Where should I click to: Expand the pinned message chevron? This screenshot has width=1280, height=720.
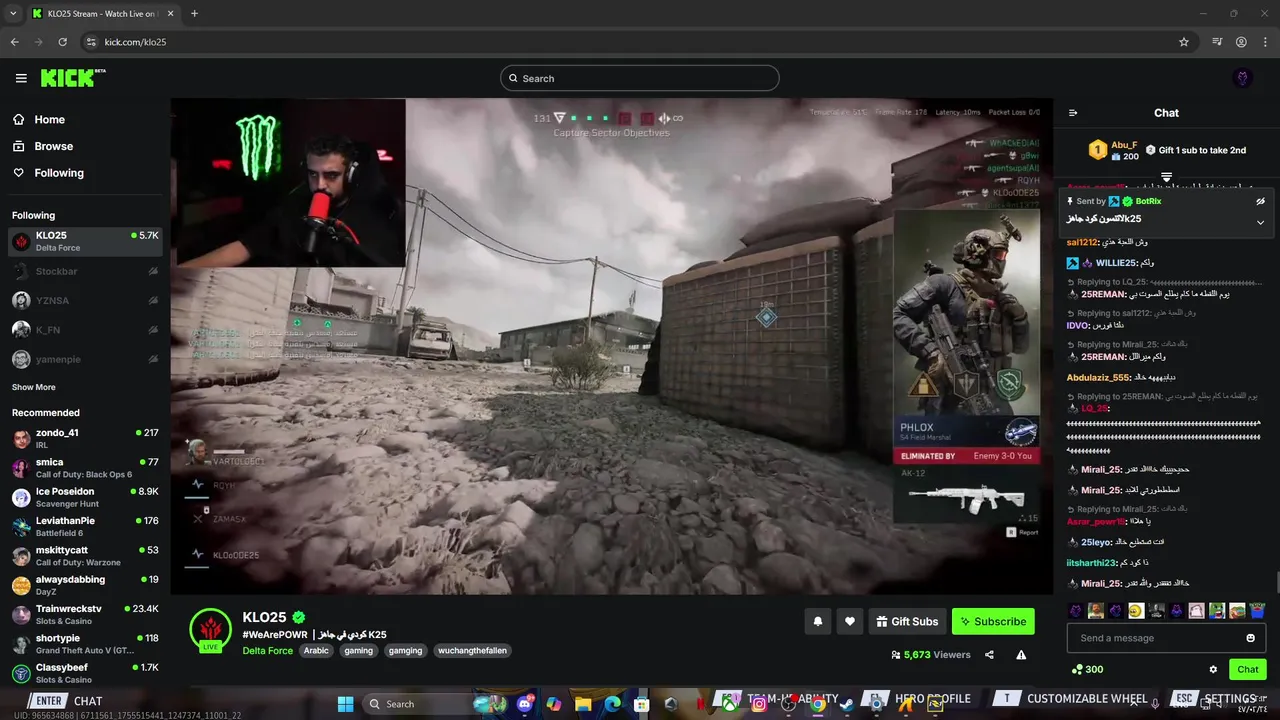[x=1260, y=222]
